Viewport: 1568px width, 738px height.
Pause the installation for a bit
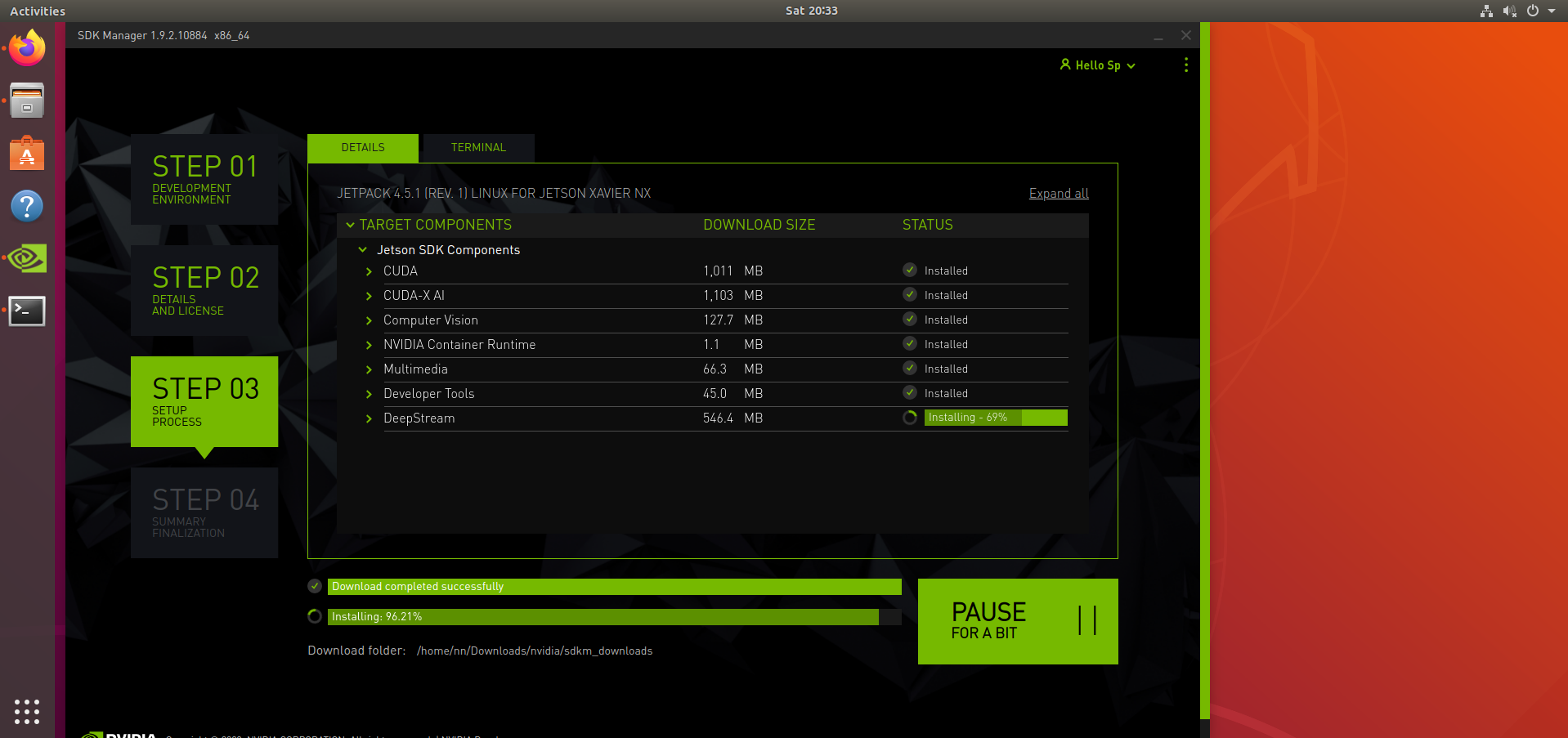coord(1018,621)
